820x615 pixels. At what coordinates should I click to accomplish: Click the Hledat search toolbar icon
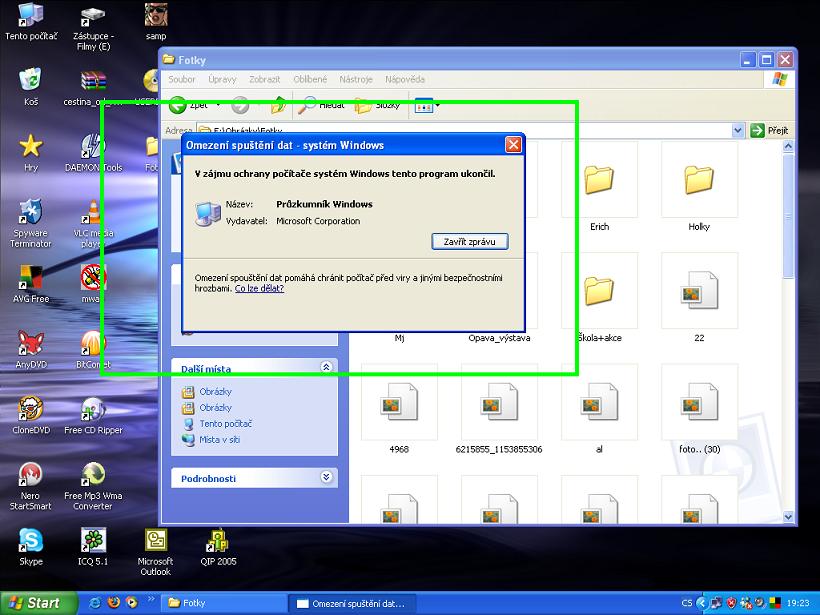(x=321, y=105)
